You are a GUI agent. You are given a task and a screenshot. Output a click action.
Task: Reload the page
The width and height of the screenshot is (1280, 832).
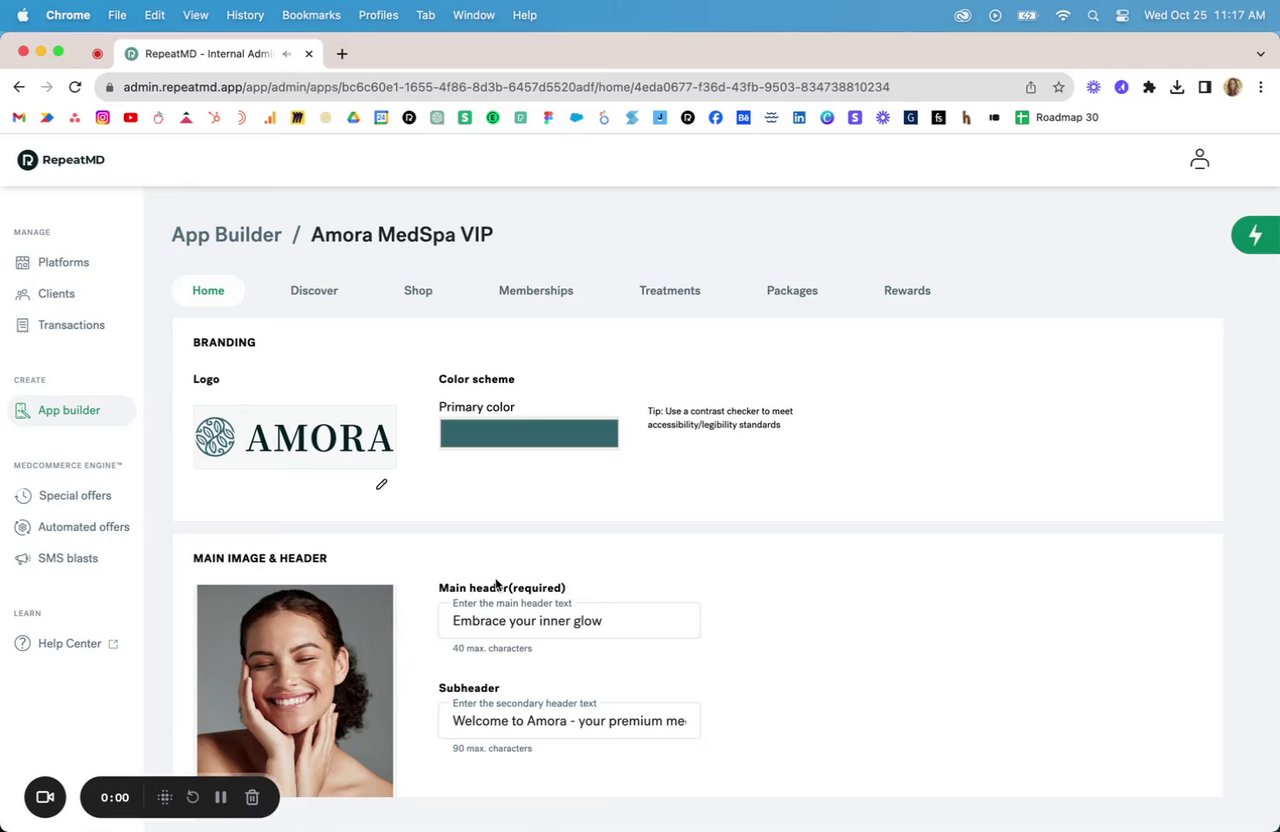click(x=75, y=87)
